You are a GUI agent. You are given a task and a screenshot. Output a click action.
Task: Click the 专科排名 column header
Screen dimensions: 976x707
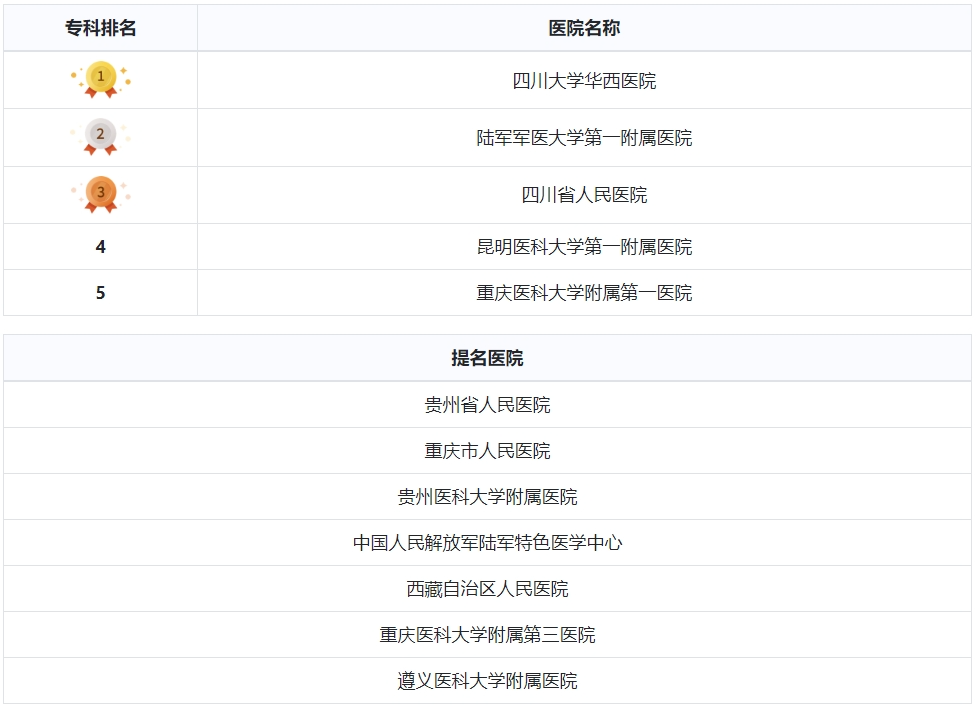pyautogui.click(x=101, y=28)
